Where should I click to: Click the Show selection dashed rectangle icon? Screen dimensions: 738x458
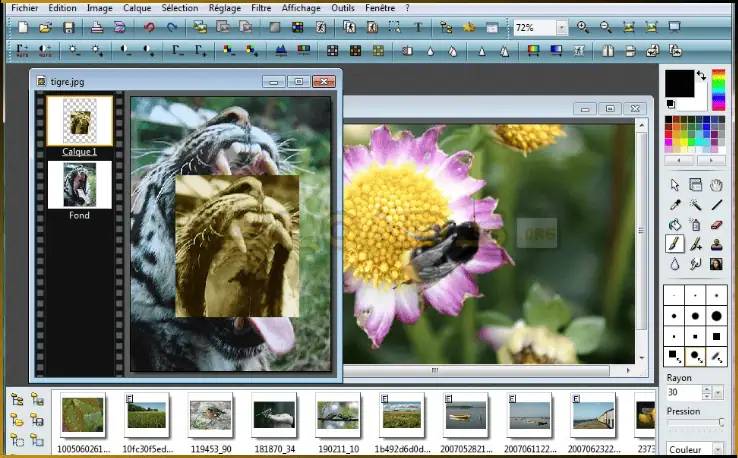pyautogui.click(x=394, y=27)
